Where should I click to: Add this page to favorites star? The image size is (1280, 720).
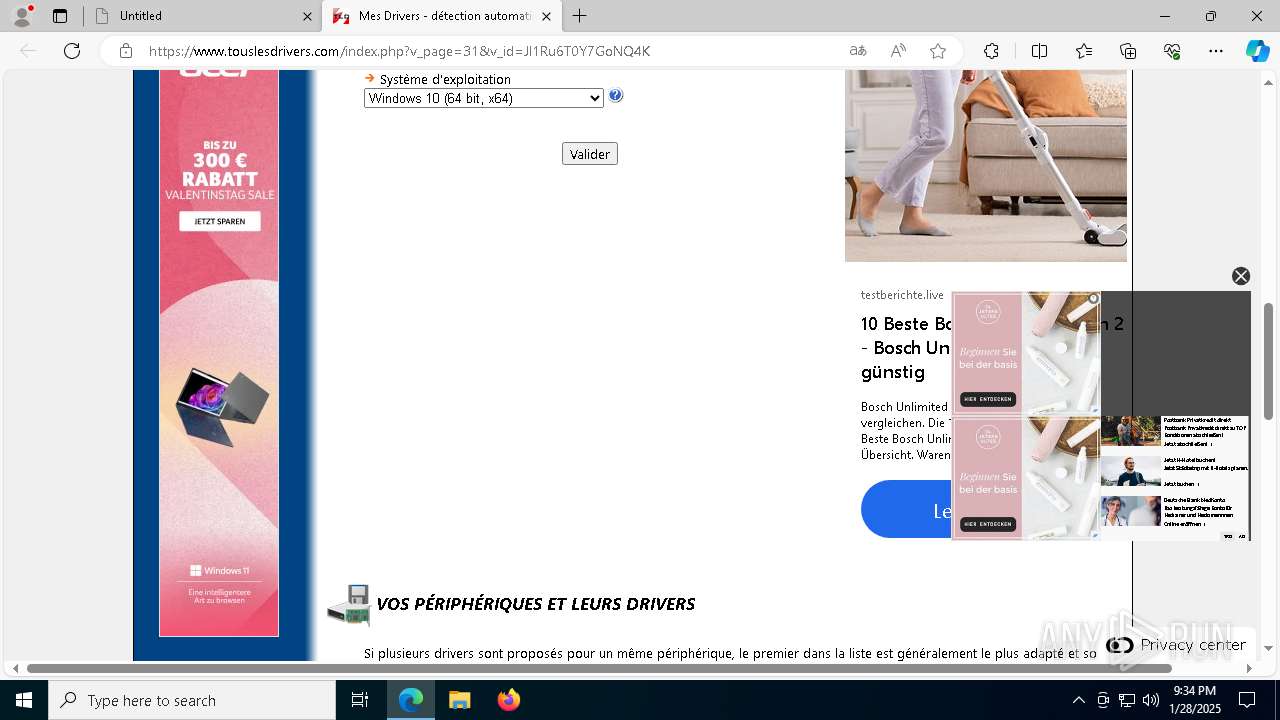pos(938,51)
